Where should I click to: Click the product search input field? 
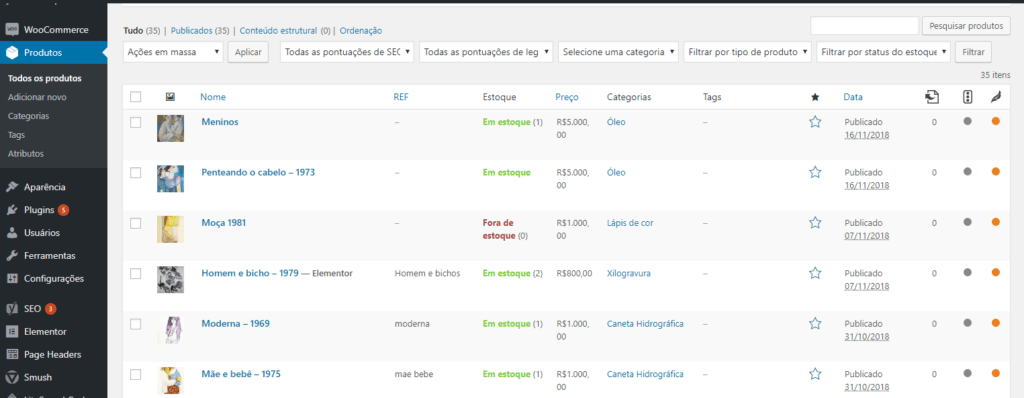pos(865,25)
